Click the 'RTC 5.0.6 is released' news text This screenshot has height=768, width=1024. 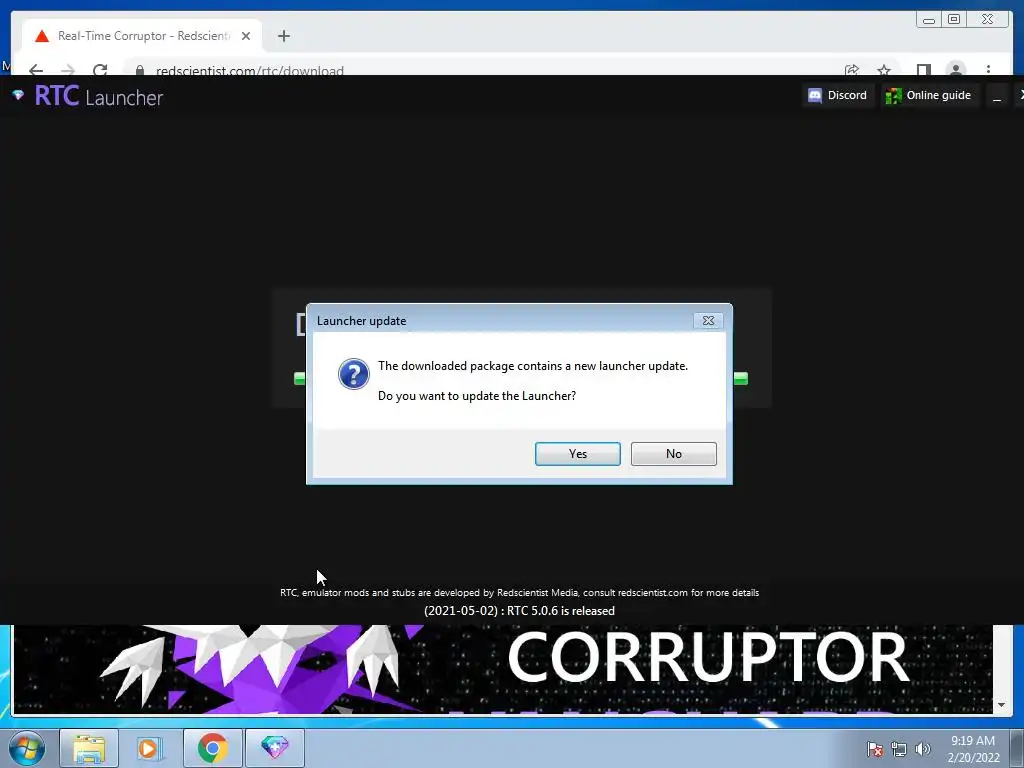coord(519,611)
